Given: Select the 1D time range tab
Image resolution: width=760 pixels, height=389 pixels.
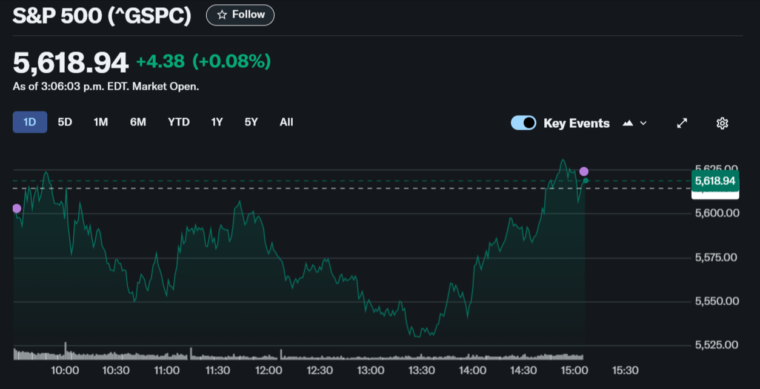Looking at the screenshot, I should 30,122.
